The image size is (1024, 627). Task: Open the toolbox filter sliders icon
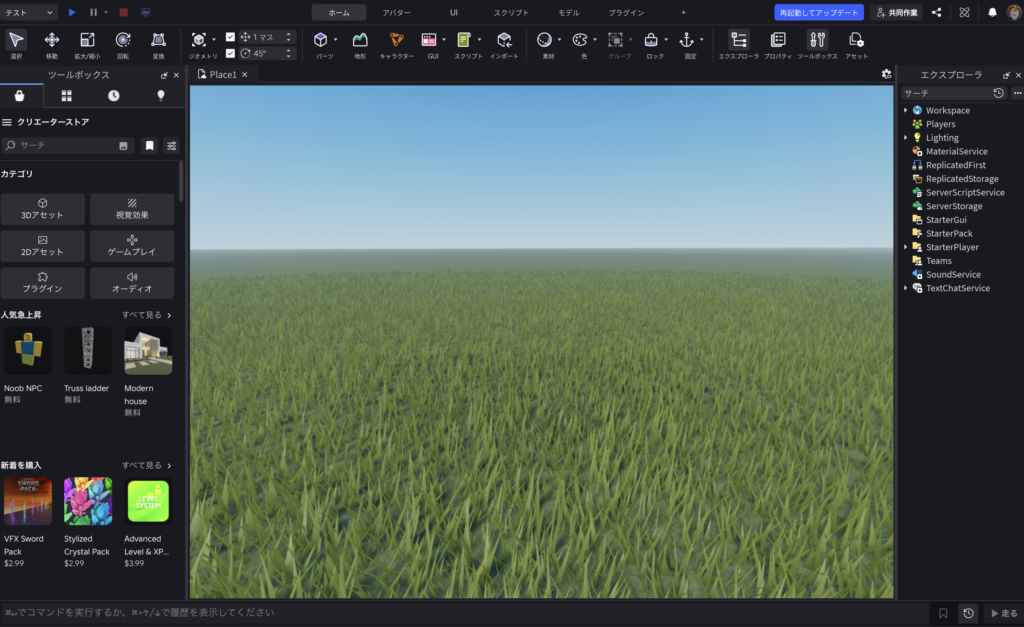point(172,146)
